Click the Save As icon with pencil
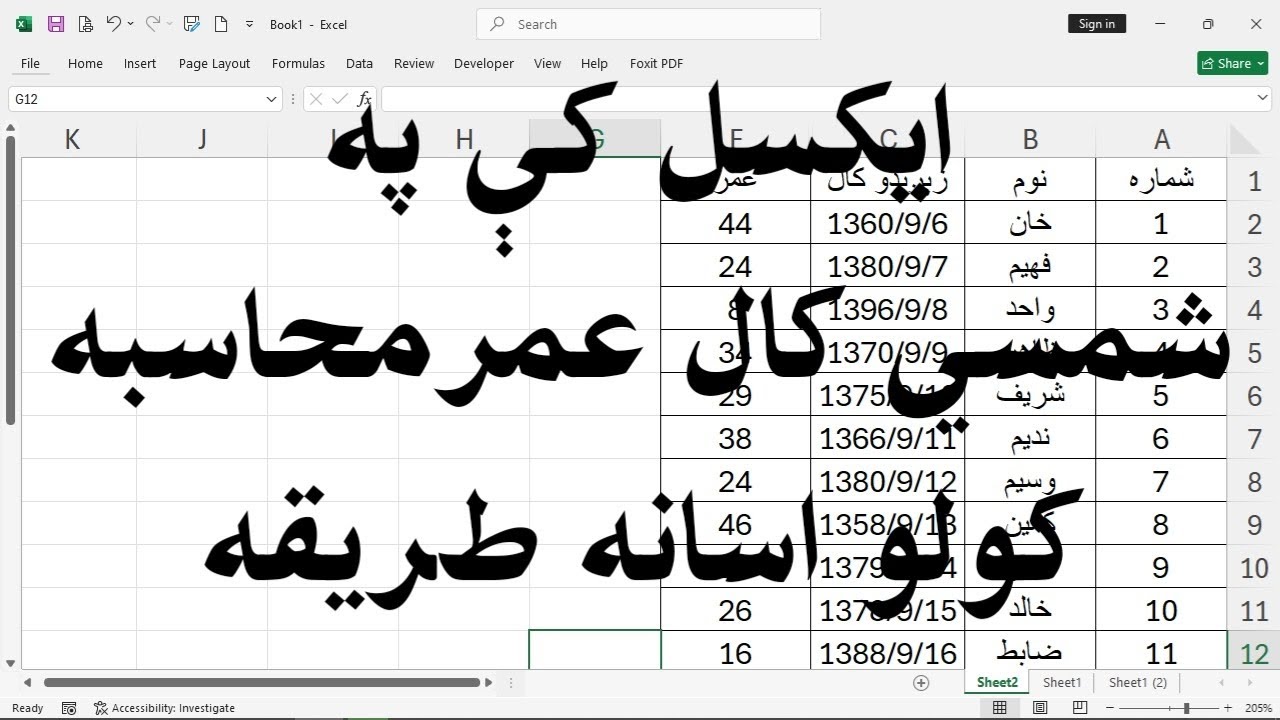Image resolution: width=1280 pixels, height=720 pixels. [192, 24]
